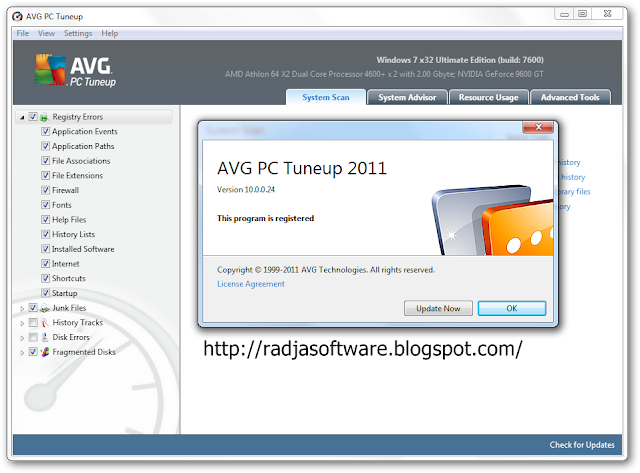This screenshot has height=473, width=640.
Task: Click the AVG title bar app icon
Action: coord(17,16)
